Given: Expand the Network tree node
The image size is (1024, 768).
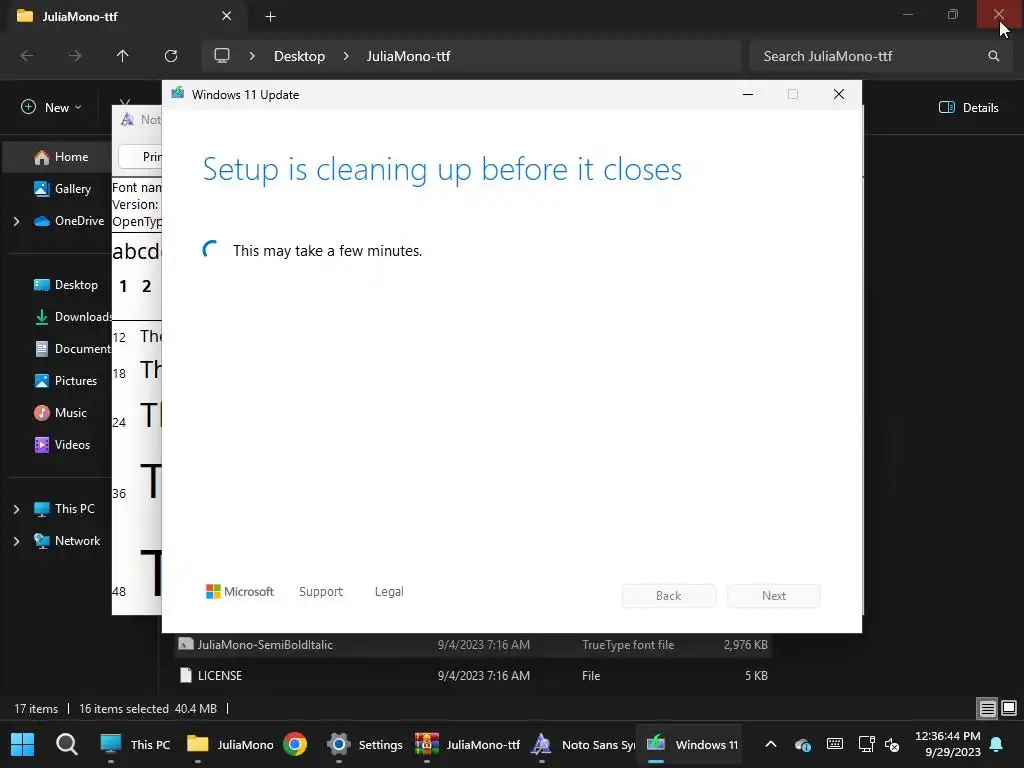Looking at the screenshot, I should click(x=16, y=541).
